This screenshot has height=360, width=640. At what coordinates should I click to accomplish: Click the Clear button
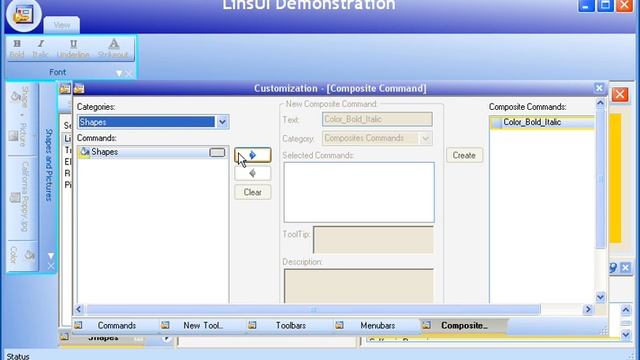coord(253,192)
